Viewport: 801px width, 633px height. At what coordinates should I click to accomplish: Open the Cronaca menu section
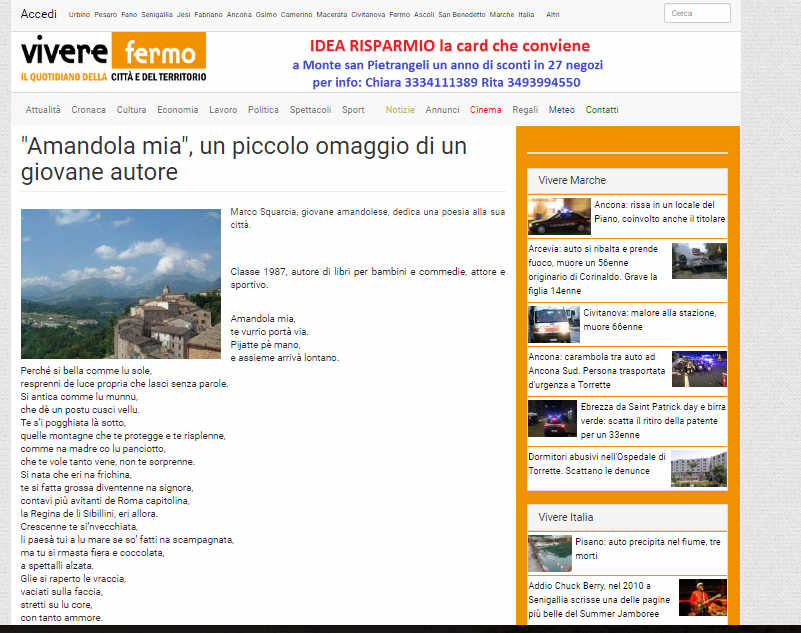88,110
